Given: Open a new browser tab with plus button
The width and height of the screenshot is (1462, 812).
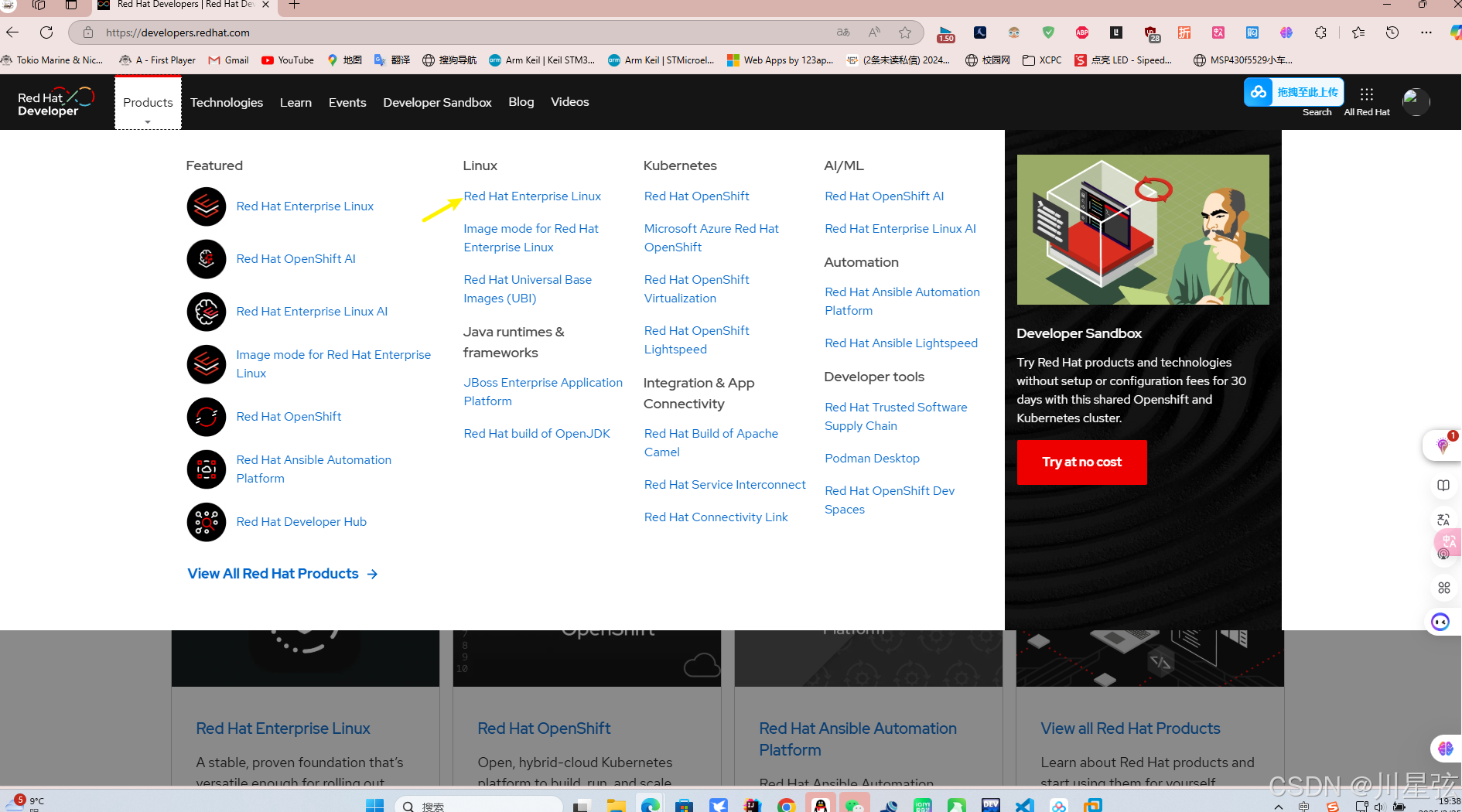Looking at the screenshot, I should (x=294, y=5).
